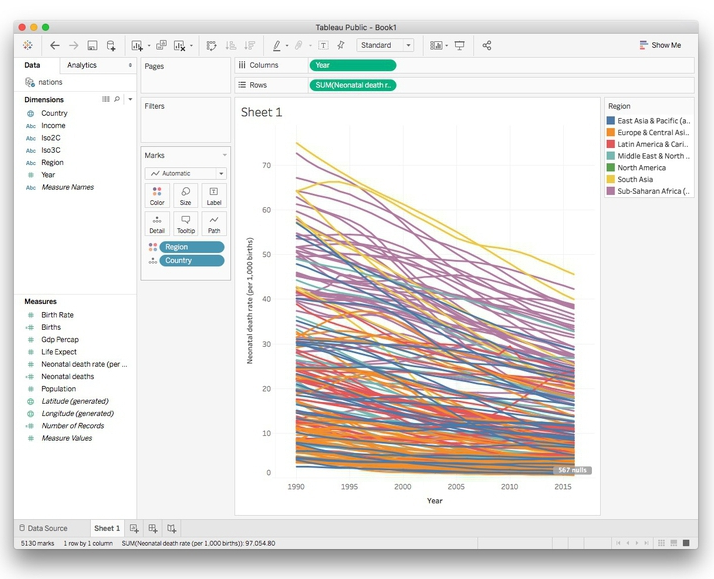Open the New Worksheet icon dropdown arrow
Viewport: 714px width, 579px height.
(x=149, y=46)
